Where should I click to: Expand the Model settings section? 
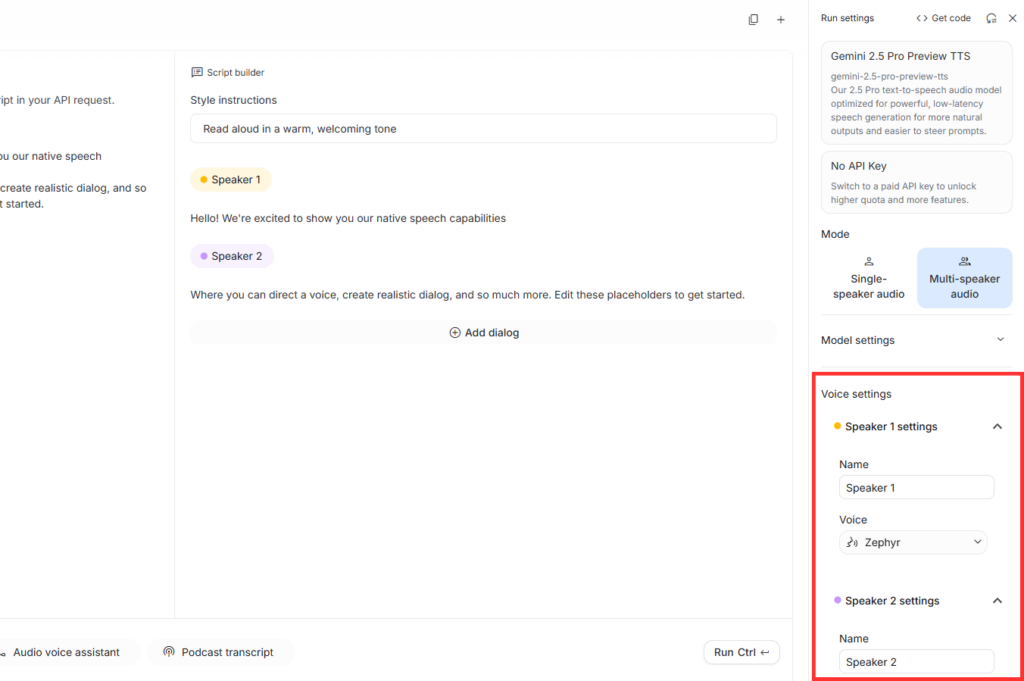(x=1000, y=340)
